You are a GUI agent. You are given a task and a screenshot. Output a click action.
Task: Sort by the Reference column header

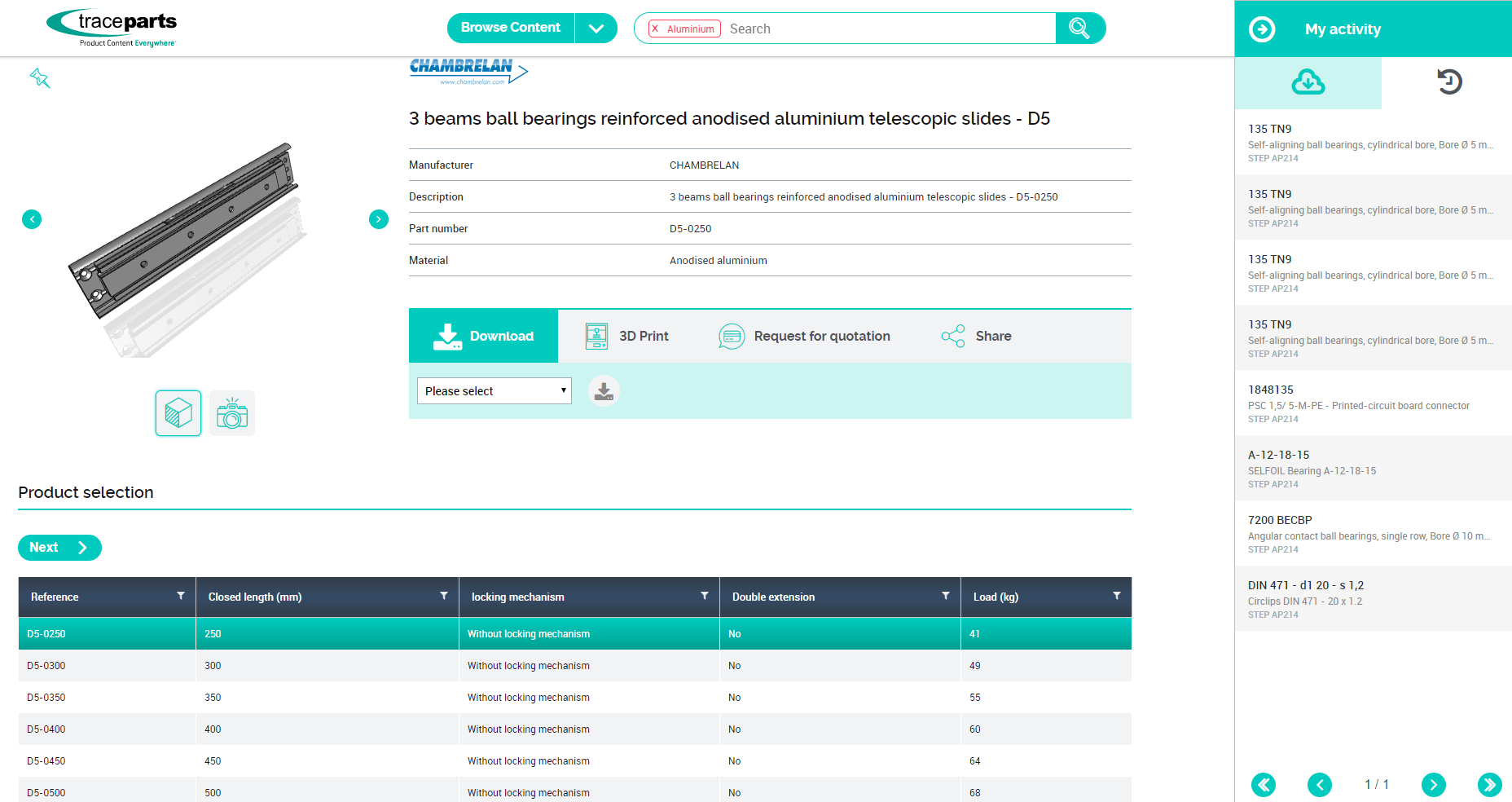pos(55,597)
